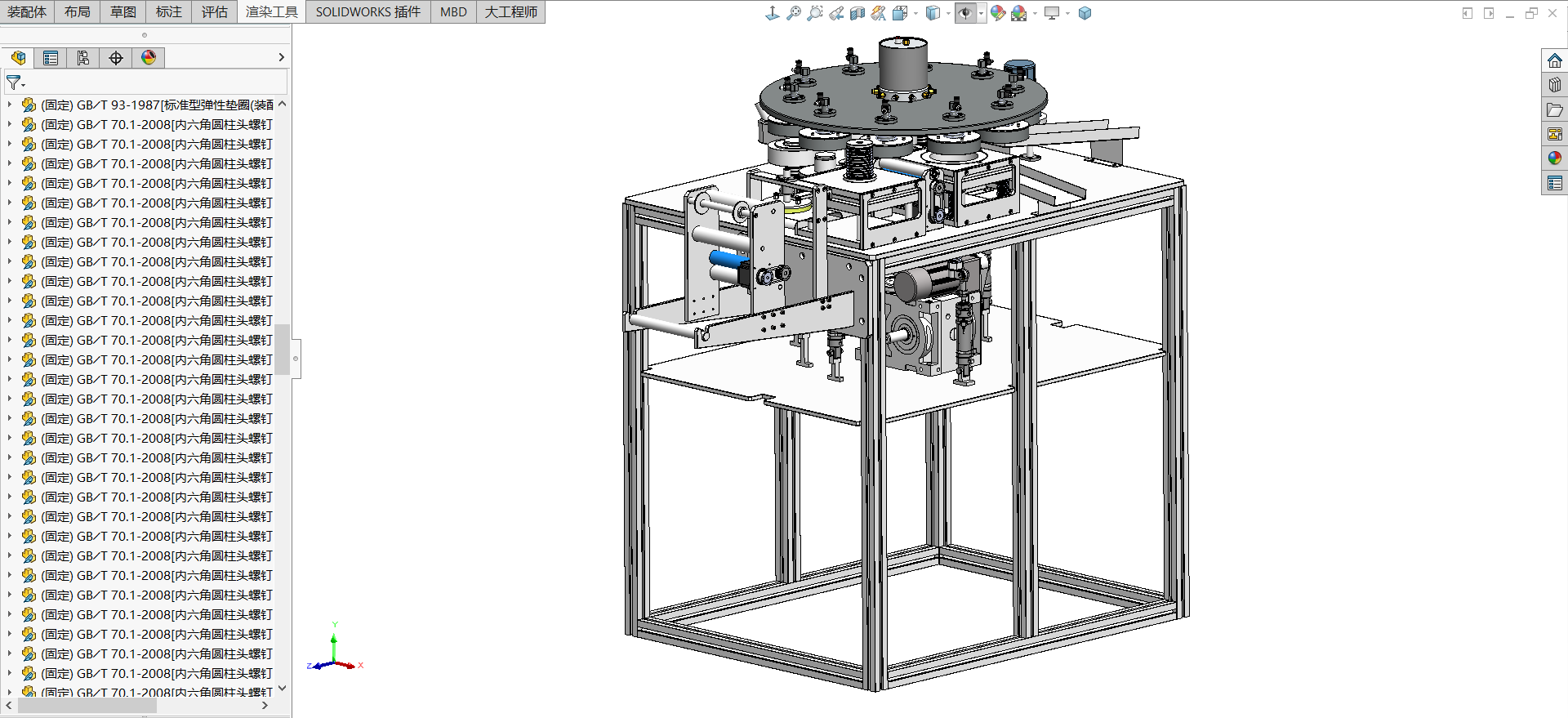The image size is (1568, 718).
Task: Click the feature tree scroll-up arrow
Action: tap(282, 104)
